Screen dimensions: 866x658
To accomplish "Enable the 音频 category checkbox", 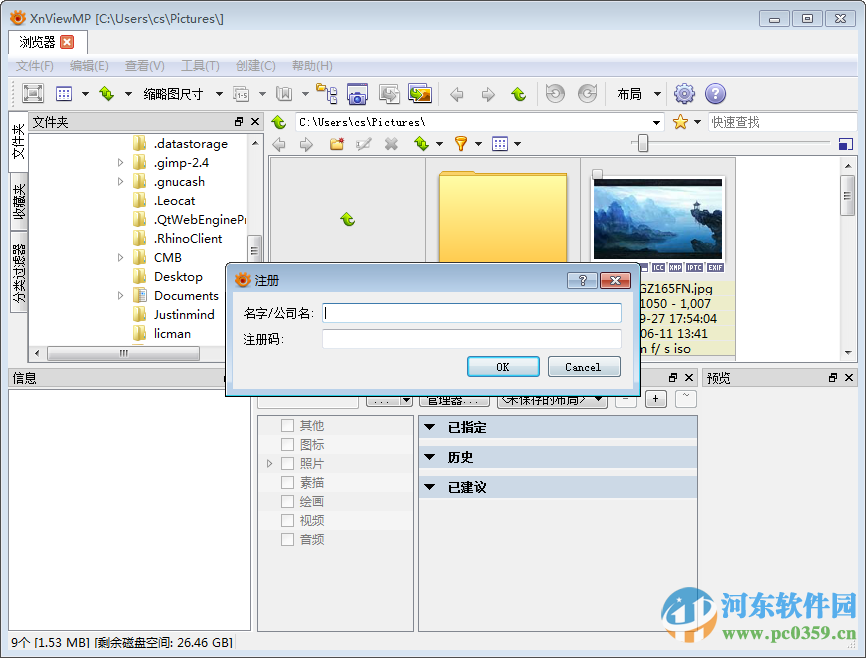I will [x=289, y=538].
